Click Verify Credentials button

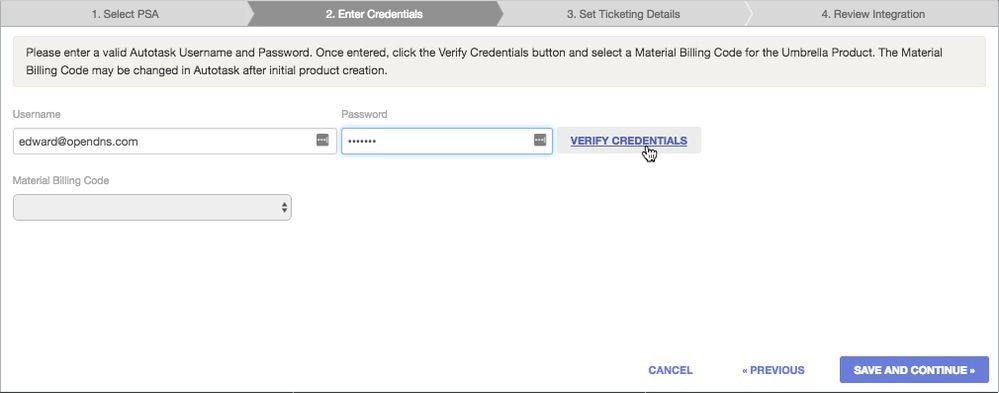coord(629,141)
